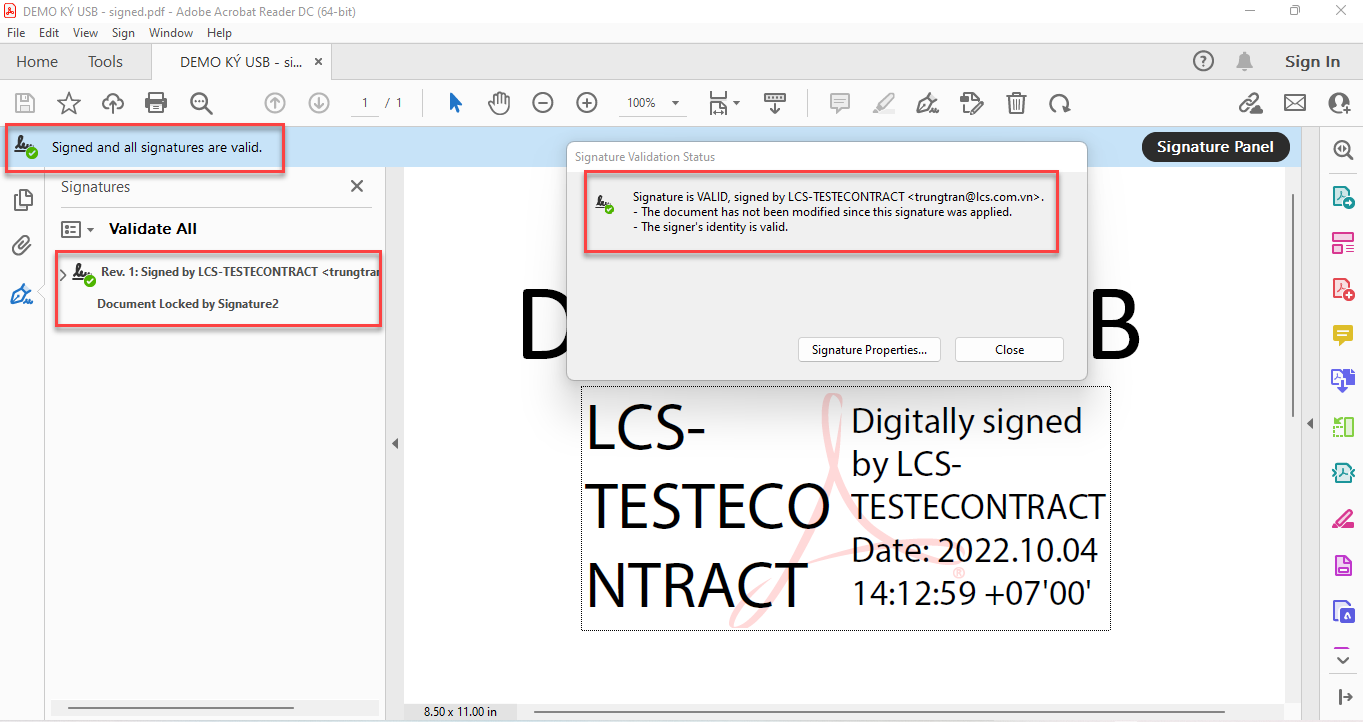
Task: Click the Signatures pane horizontal scrollbar
Action: click(180, 709)
